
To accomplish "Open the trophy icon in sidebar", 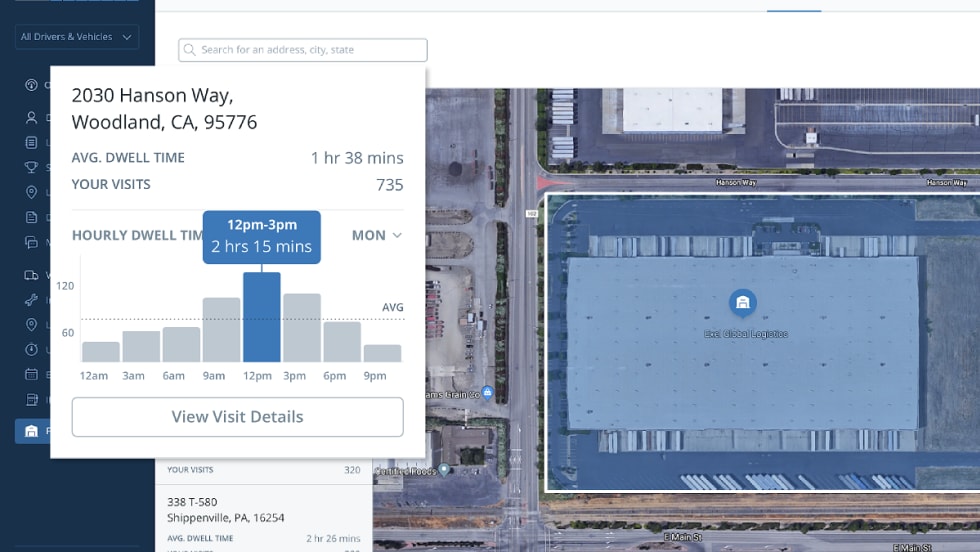I will (31, 167).
